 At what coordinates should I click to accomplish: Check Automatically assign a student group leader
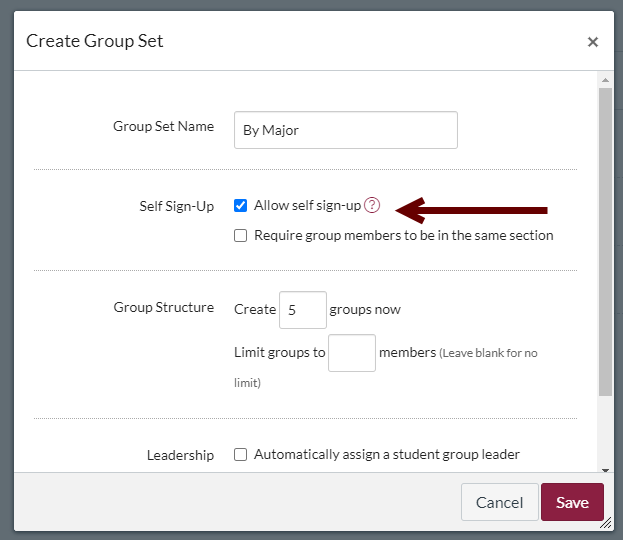point(240,454)
